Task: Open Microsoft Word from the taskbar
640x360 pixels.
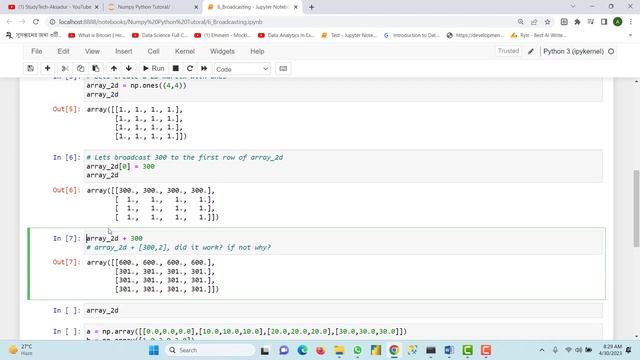Action: pyautogui.click(x=449, y=350)
